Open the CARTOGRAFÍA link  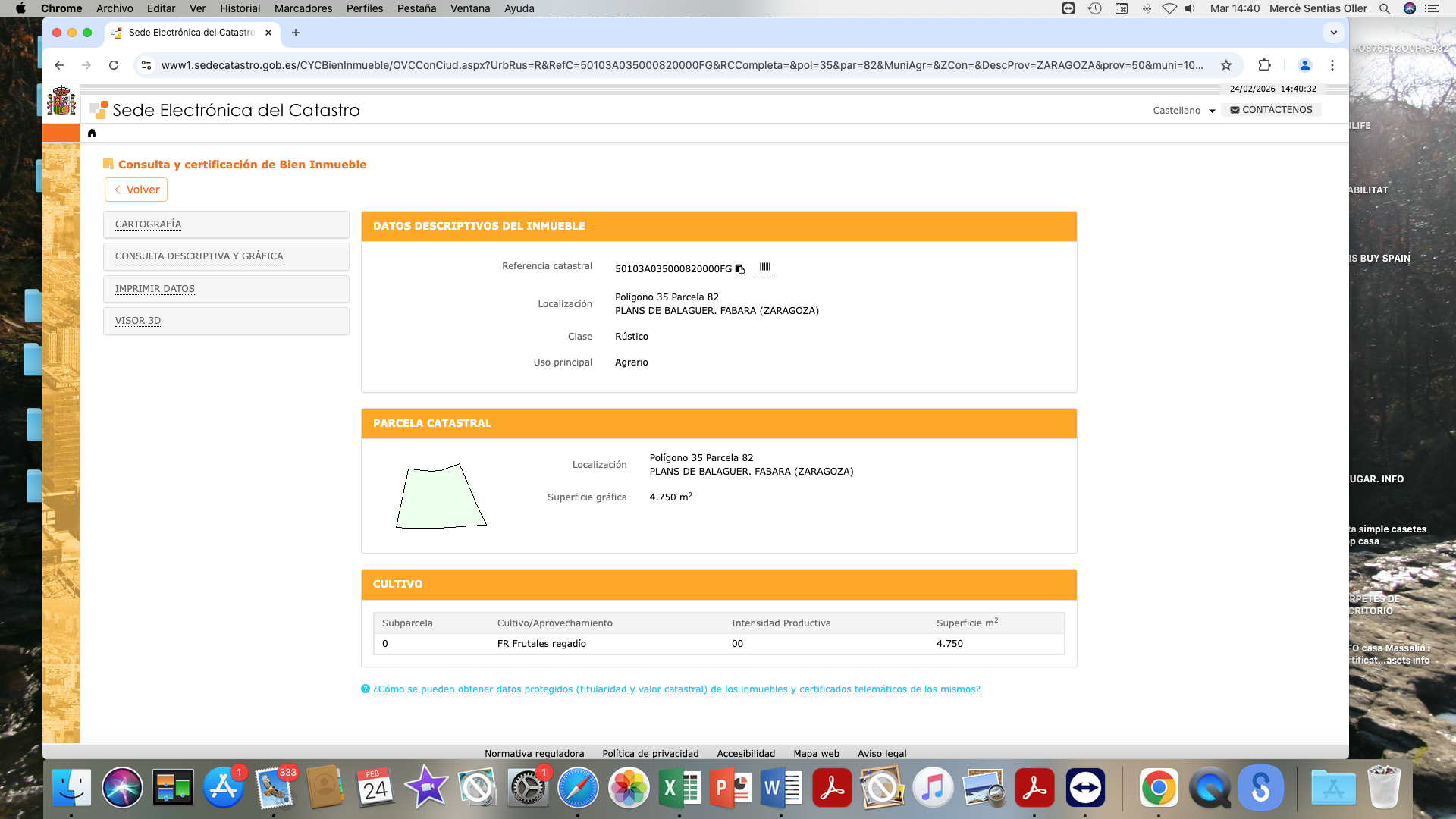coord(148,224)
